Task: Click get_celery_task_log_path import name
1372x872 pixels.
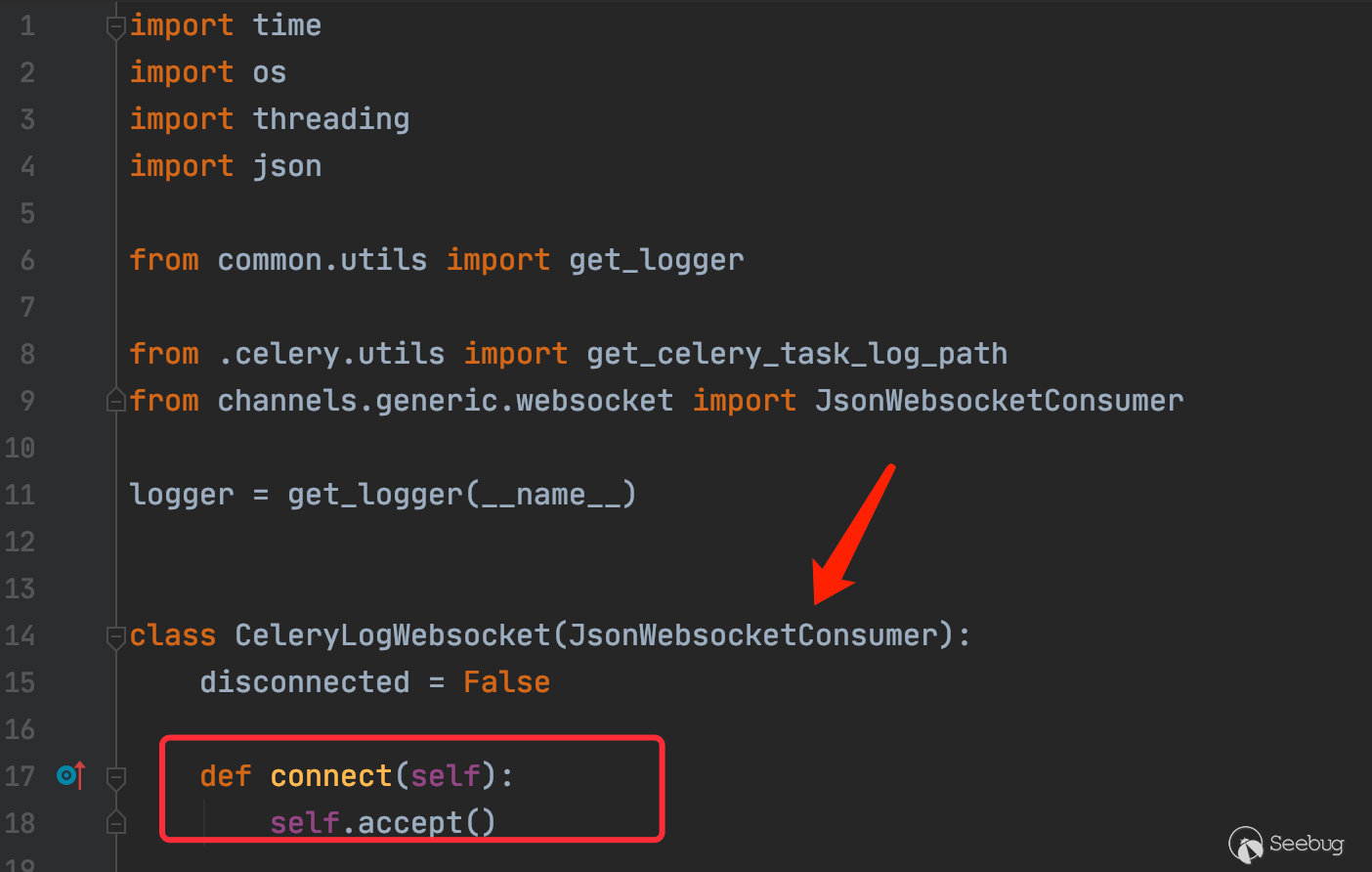Action: pyautogui.click(x=796, y=354)
